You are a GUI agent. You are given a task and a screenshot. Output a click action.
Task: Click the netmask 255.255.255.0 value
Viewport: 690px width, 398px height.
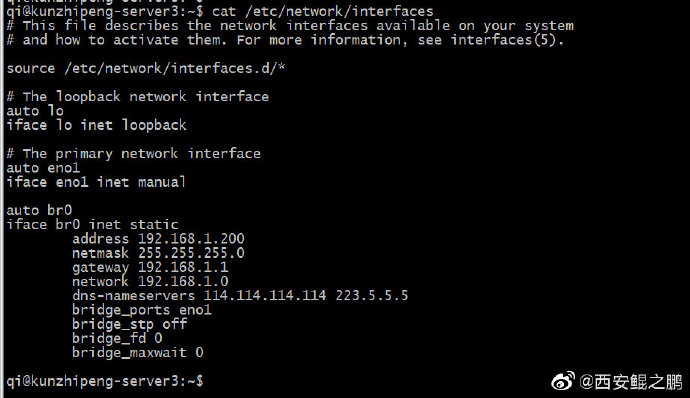click(x=191, y=253)
